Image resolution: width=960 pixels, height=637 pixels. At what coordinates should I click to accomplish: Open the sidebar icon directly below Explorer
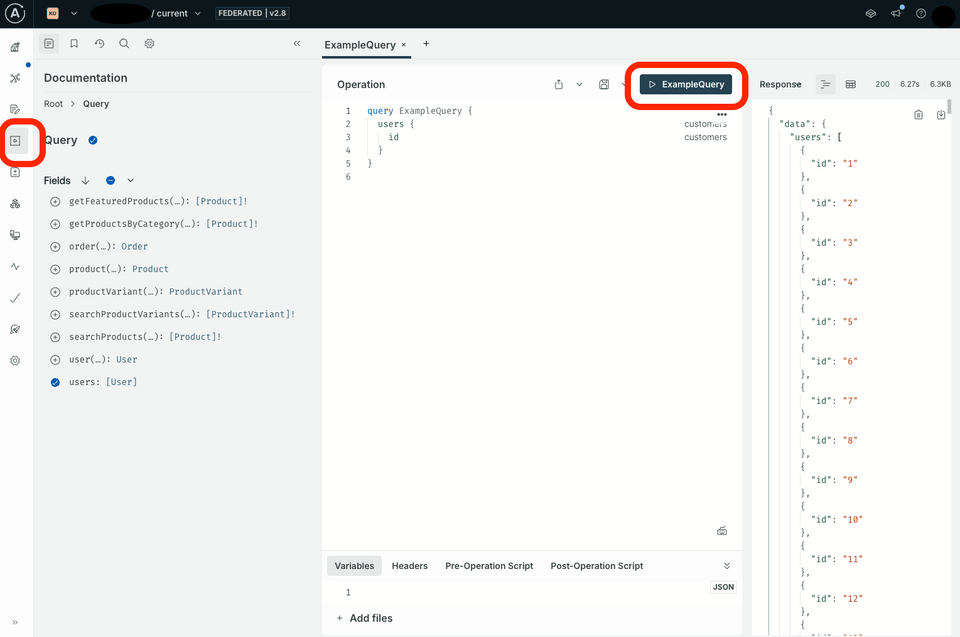point(15,172)
